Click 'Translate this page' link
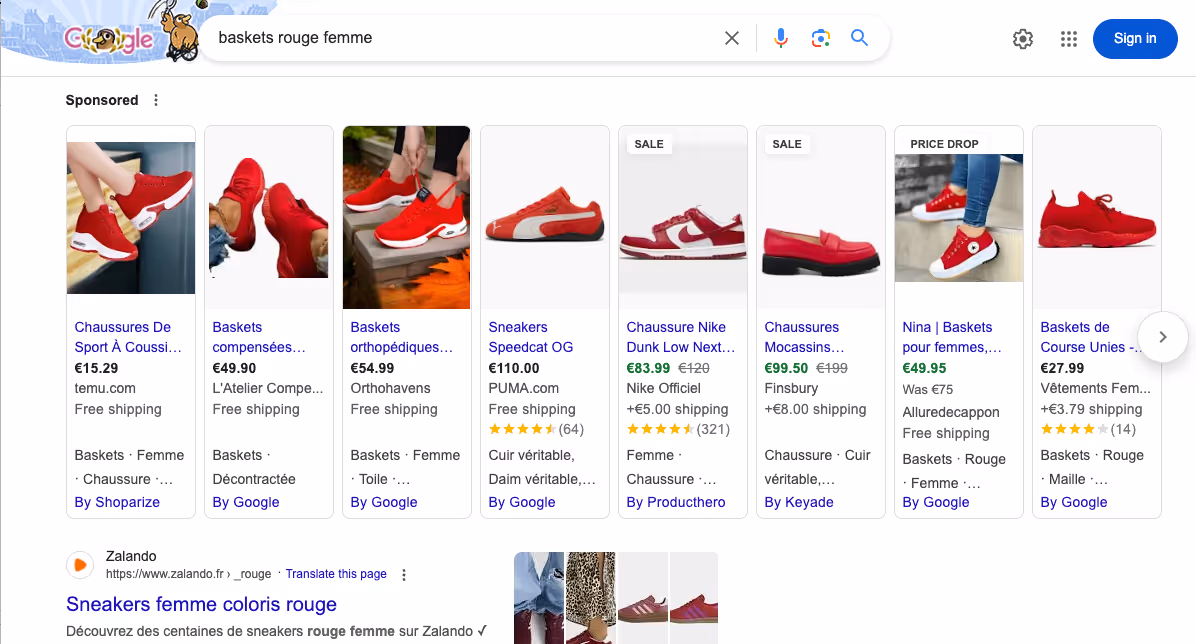Viewport: 1196px width, 644px height. [336, 574]
